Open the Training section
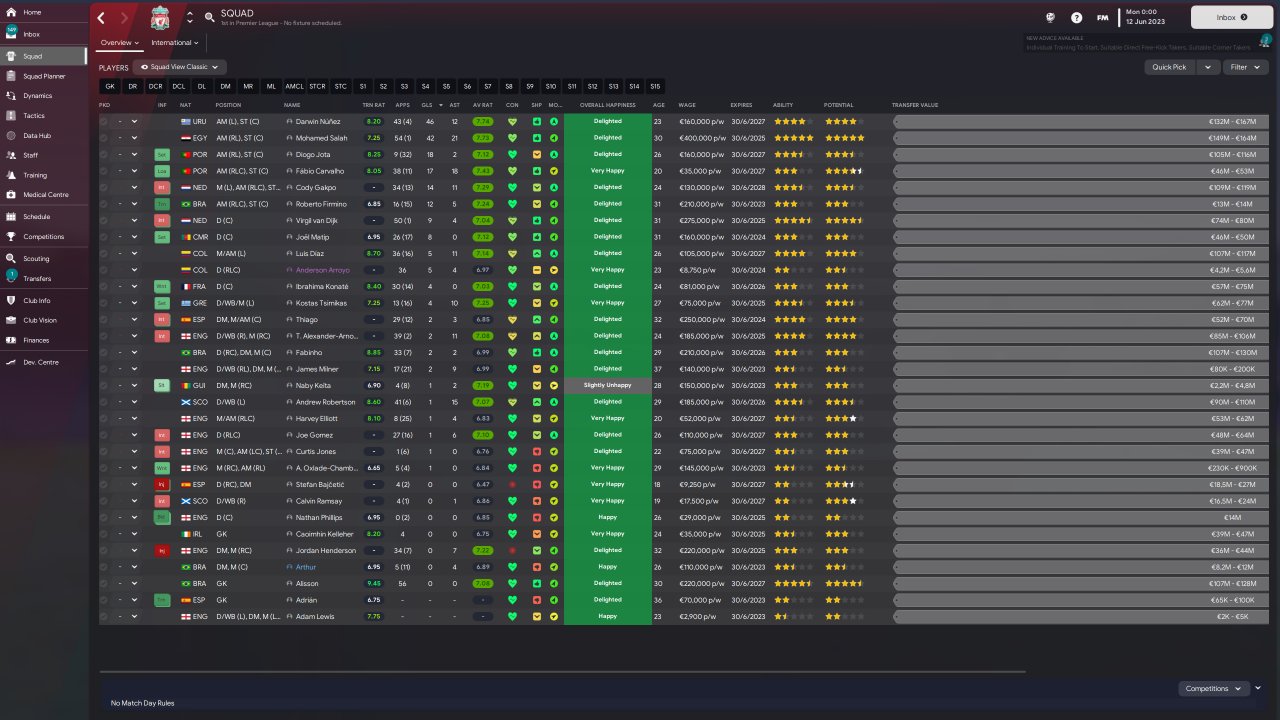Image resolution: width=1280 pixels, height=720 pixels. click(x=35, y=175)
